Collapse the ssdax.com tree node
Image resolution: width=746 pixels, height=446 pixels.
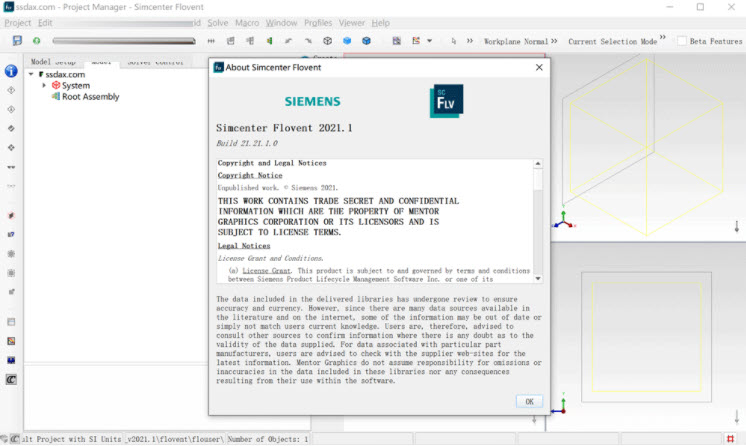[x=31, y=74]
